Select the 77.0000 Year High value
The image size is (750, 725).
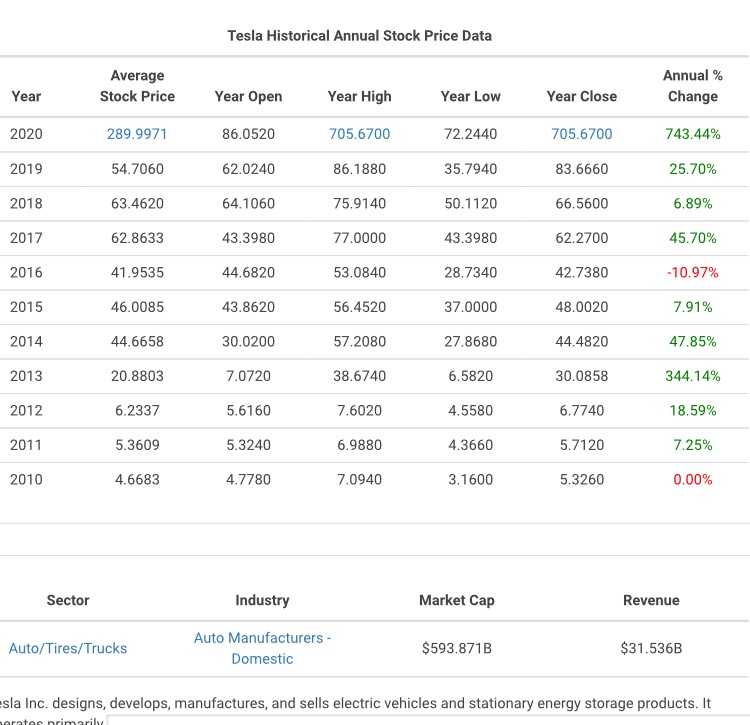tap(359, 238)
